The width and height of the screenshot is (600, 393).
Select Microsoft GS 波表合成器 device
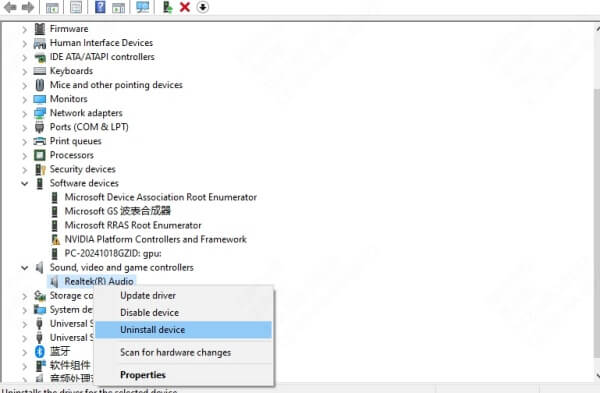[117, 211]
